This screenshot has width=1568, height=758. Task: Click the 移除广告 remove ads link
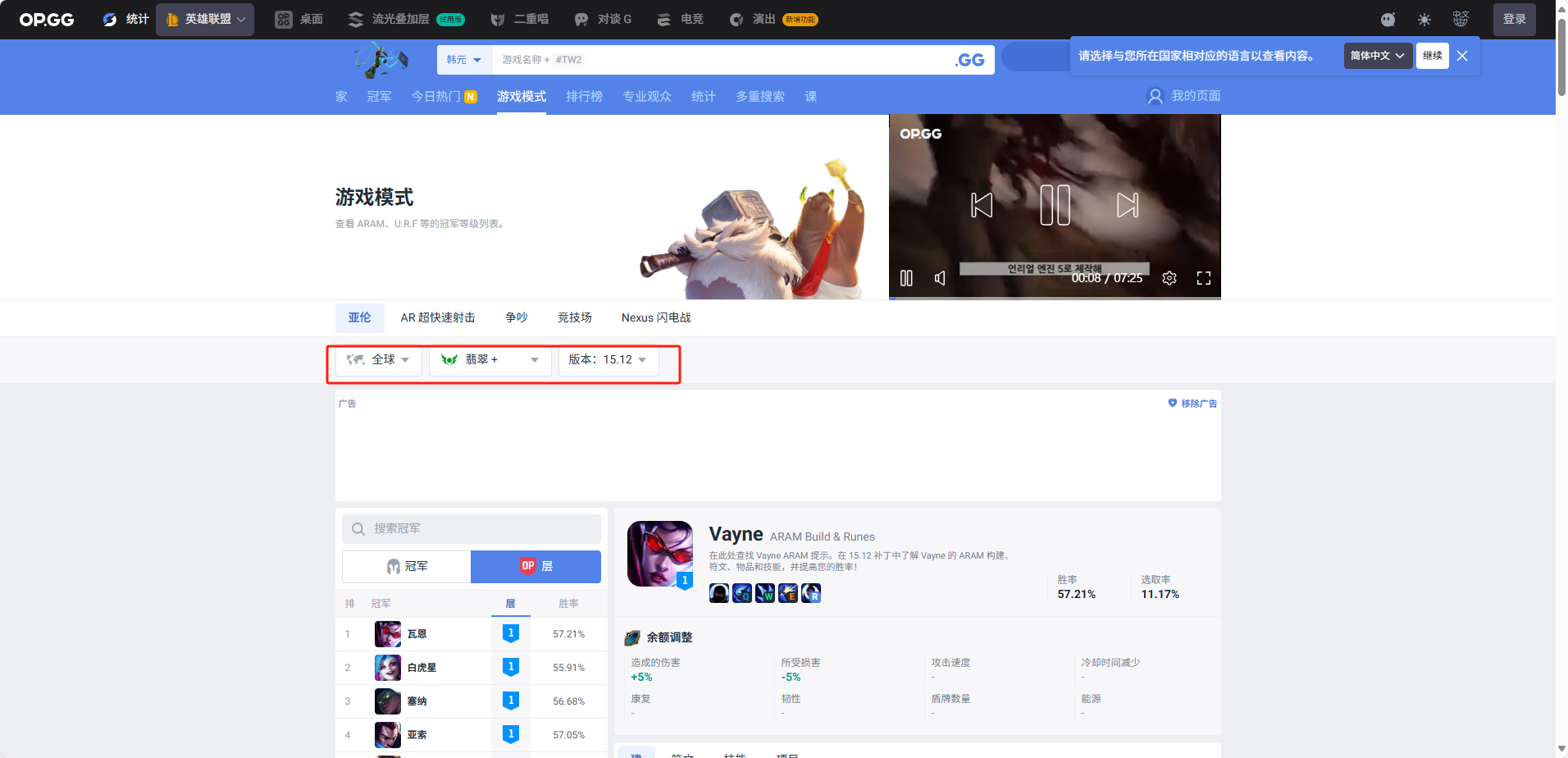(1192, 404)
